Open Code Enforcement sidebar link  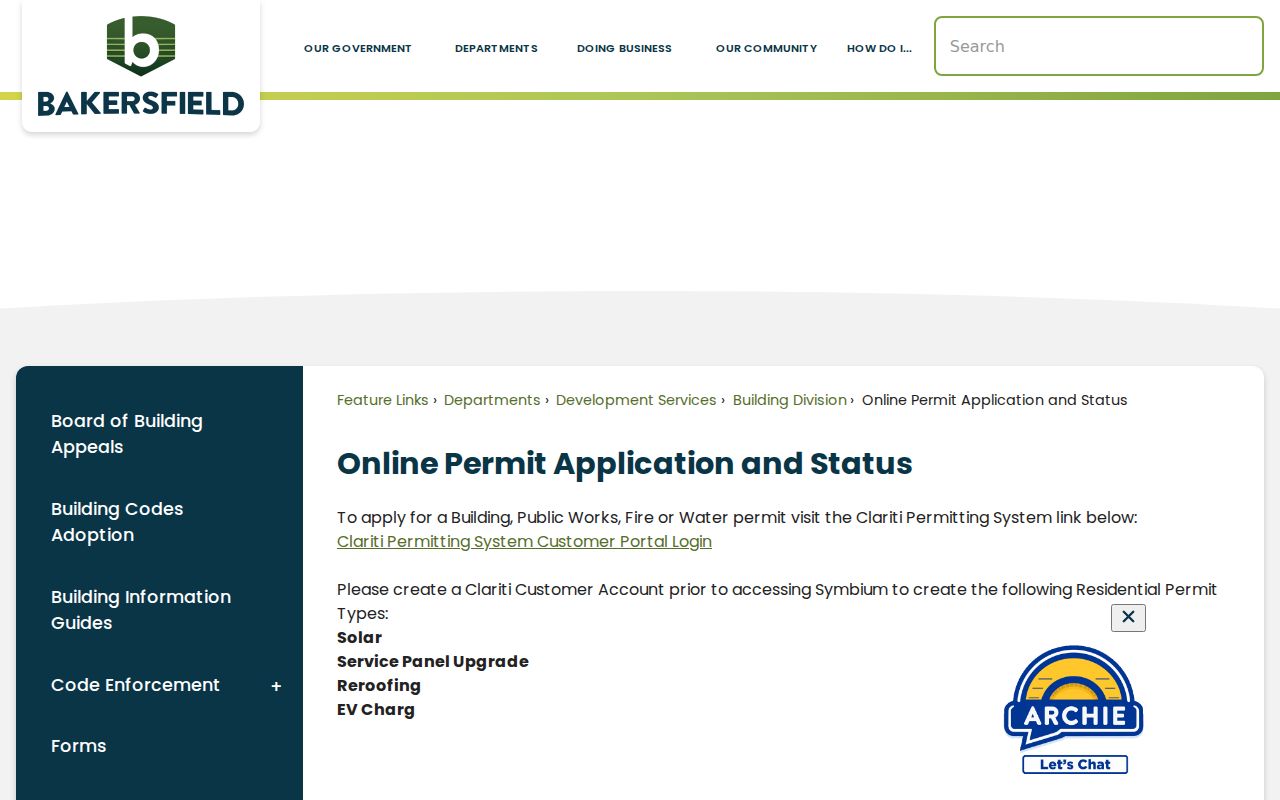135,685
